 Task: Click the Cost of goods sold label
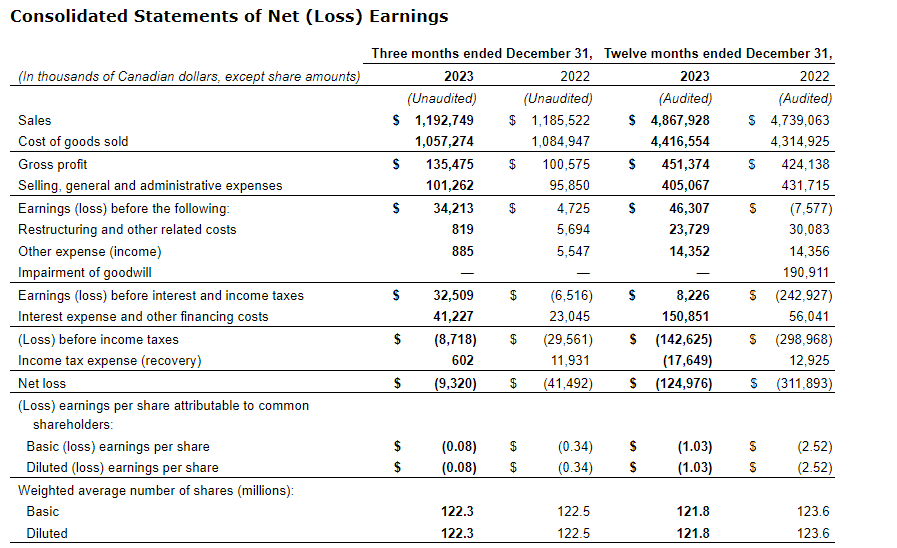point(73,142)
